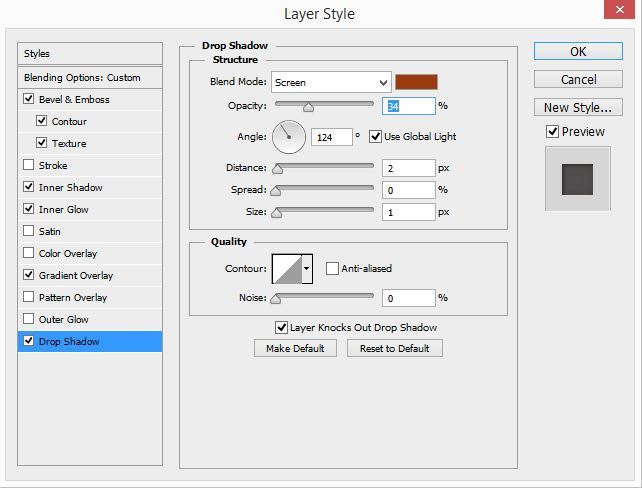642x488 pixels.
Task: Select Blending Options: Custom
Action: pyautogui.click(x=90, y=77)
